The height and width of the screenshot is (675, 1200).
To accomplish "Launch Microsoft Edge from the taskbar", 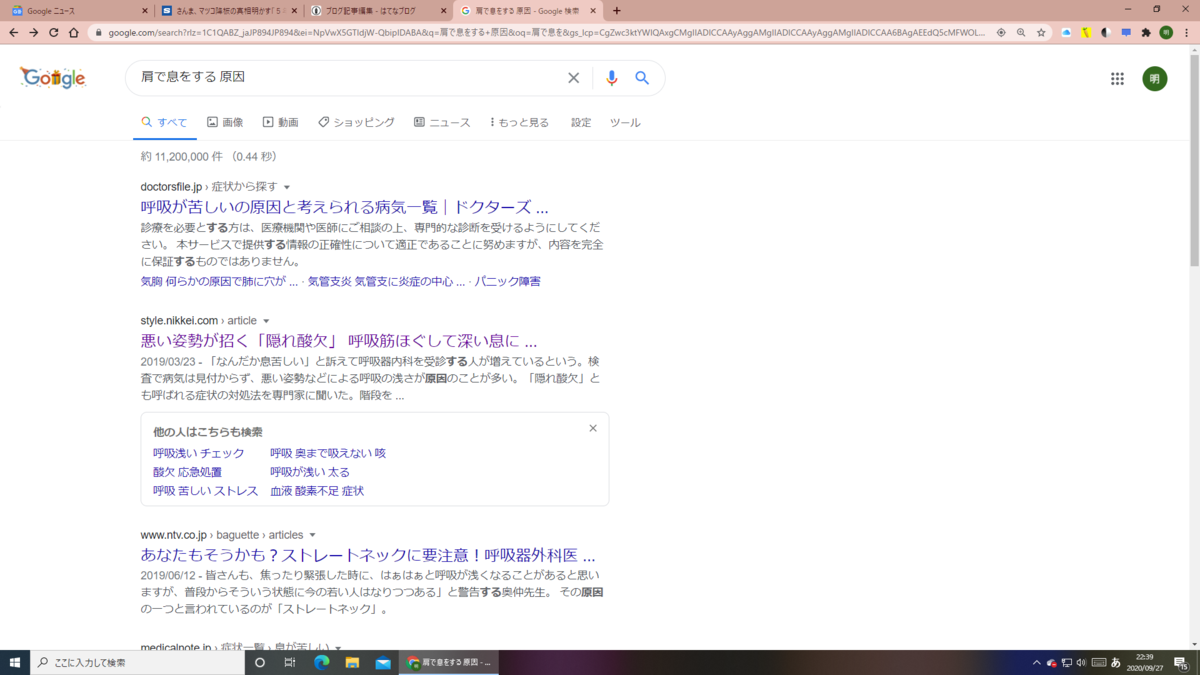I will tap(322, 662).
